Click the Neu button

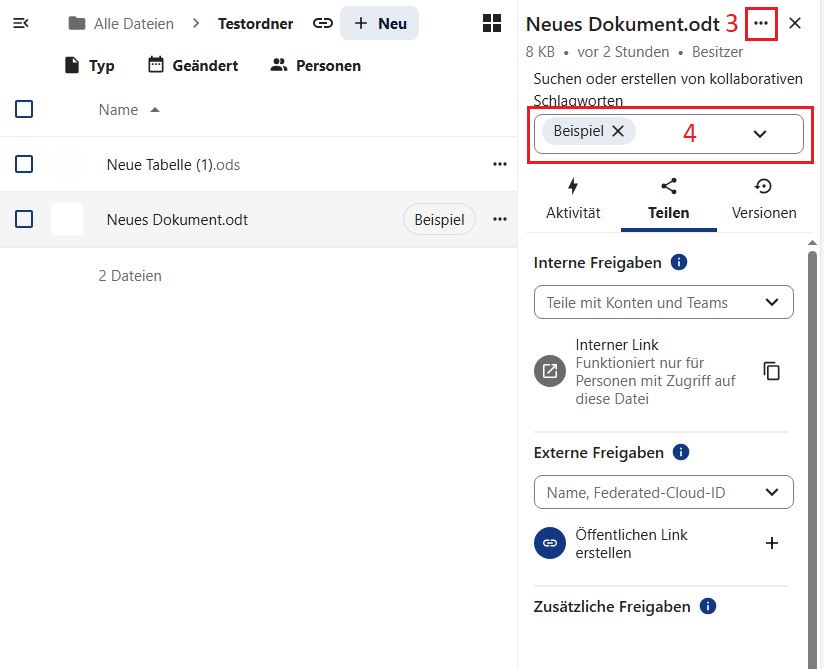[x=379, y=23]
